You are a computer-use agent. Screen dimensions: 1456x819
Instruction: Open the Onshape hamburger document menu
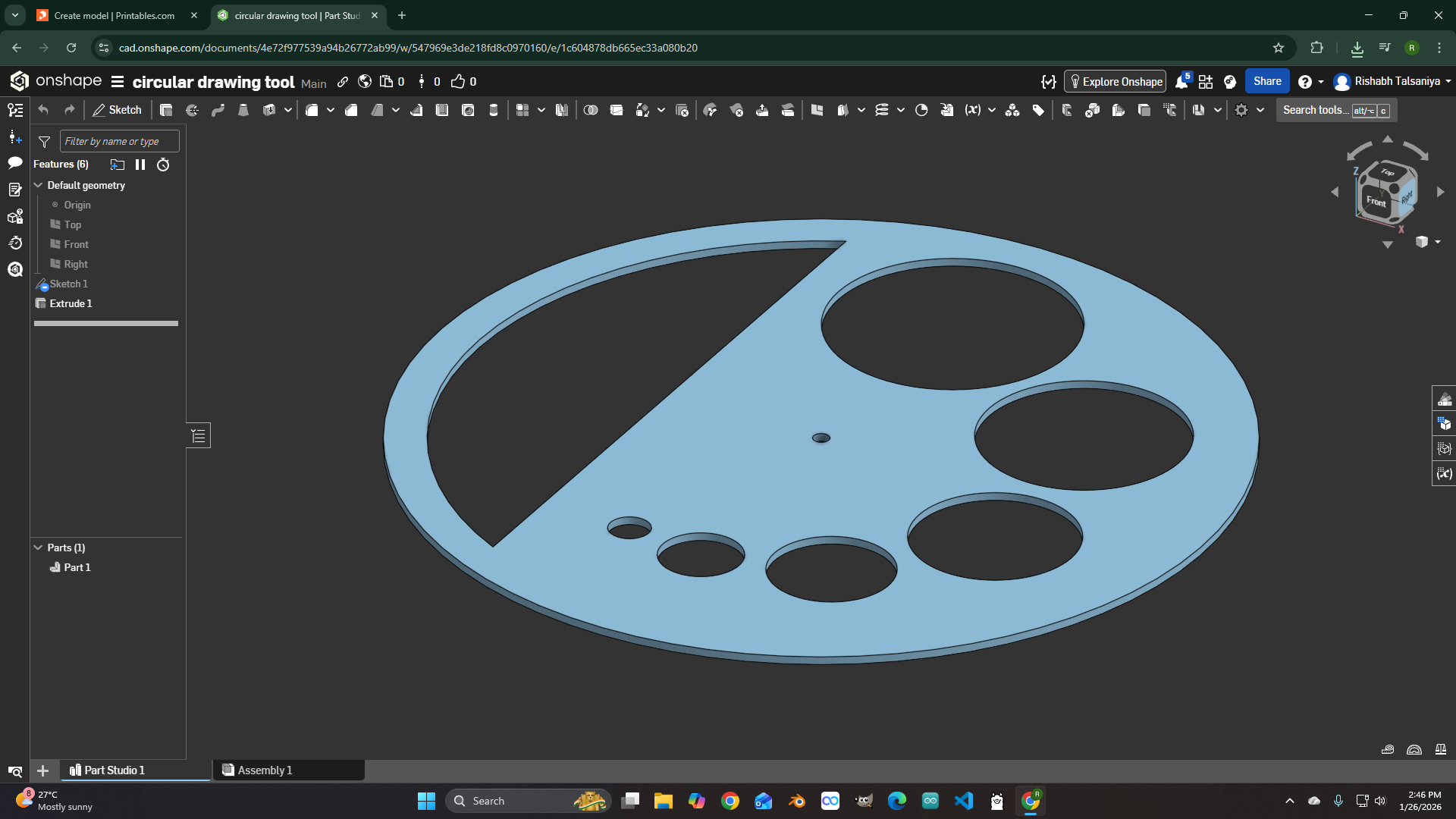click(118, 82)
